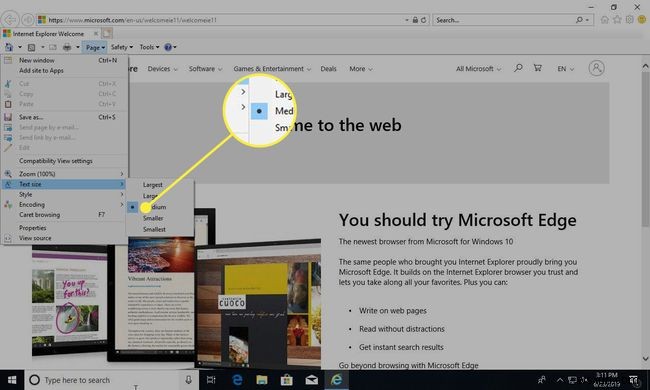Click the browser Back arrow button
650x390 pixels.
tap(10, 19)
